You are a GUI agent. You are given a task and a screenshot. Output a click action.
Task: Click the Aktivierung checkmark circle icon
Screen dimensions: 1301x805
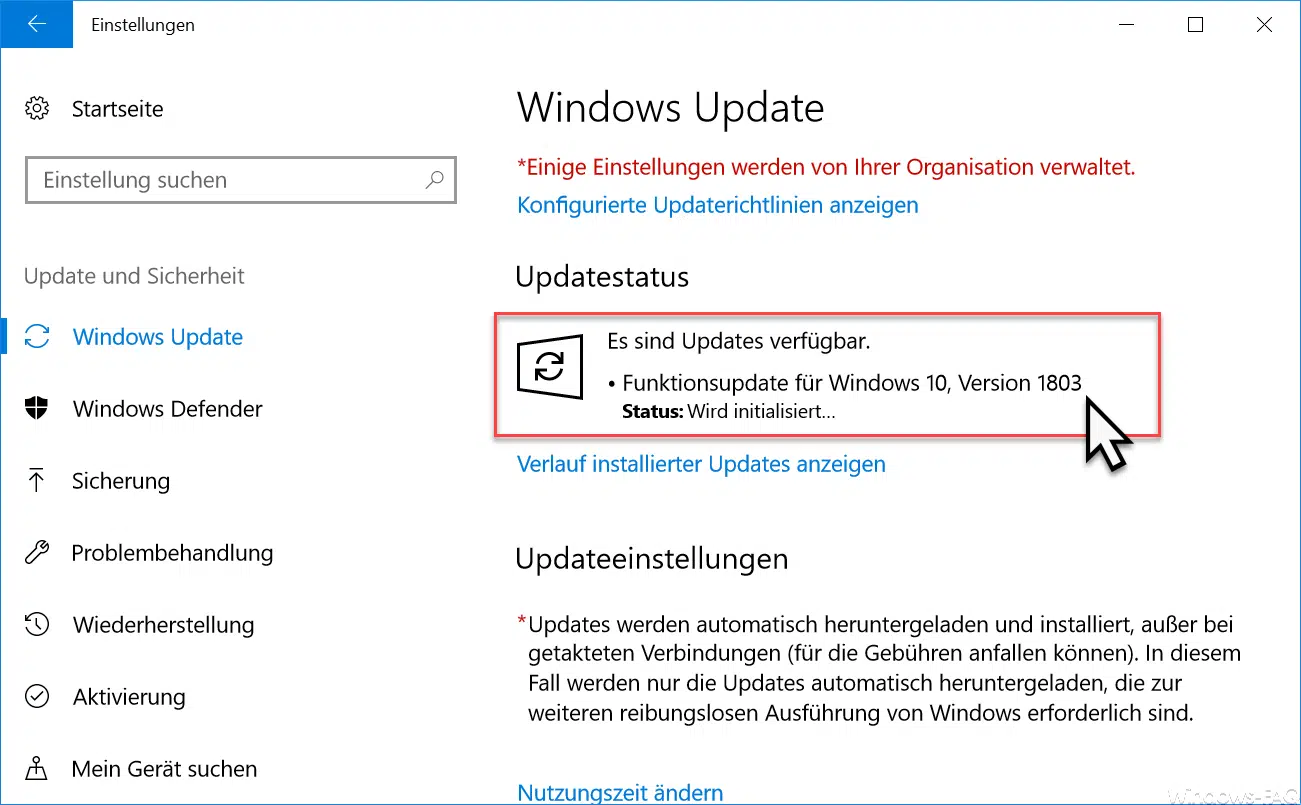point(37,697)
